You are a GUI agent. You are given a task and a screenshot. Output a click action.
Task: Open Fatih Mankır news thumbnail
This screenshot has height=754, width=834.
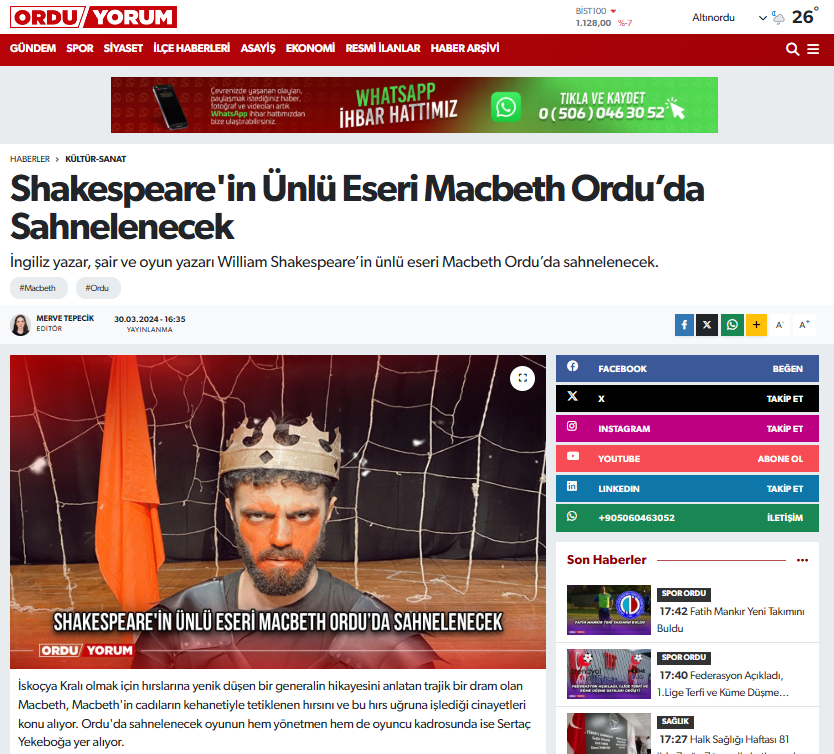tap(608, 610)
